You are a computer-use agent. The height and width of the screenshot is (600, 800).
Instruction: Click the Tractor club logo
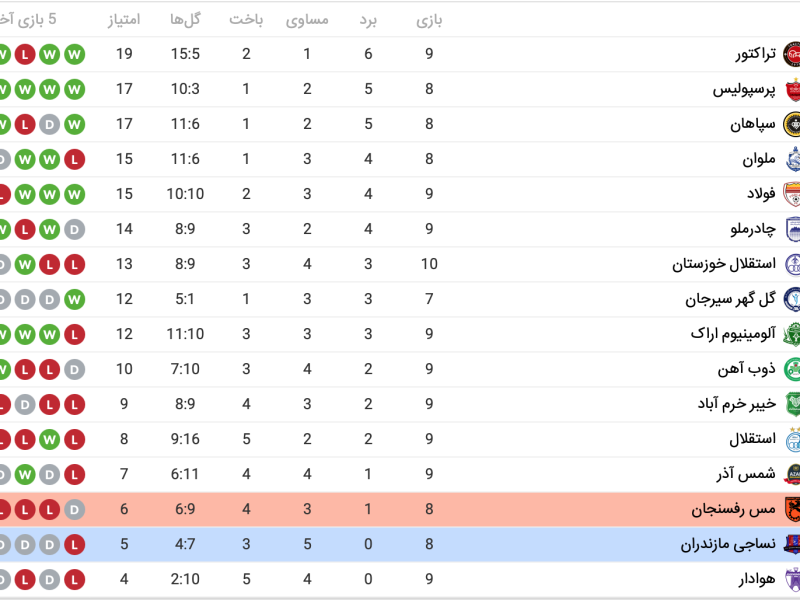click(791, 54)
